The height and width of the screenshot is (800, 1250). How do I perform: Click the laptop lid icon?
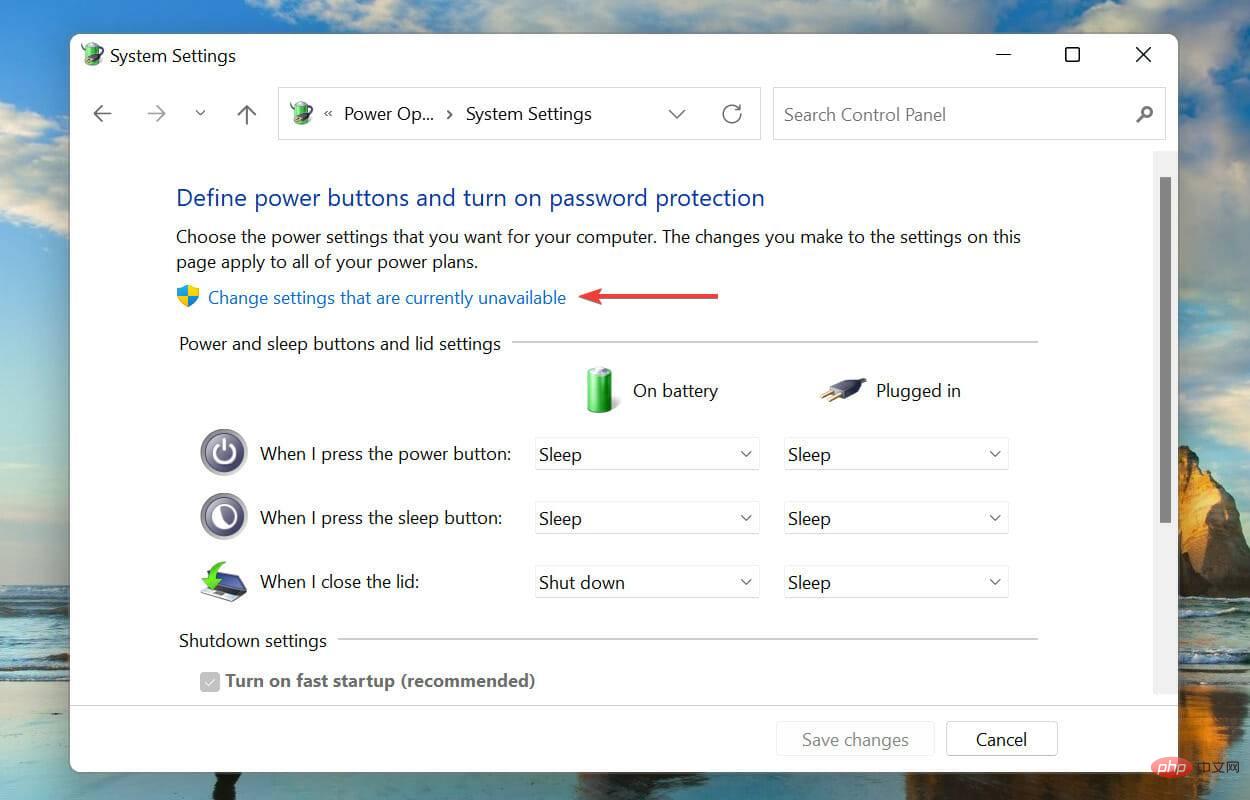[222, 581]
